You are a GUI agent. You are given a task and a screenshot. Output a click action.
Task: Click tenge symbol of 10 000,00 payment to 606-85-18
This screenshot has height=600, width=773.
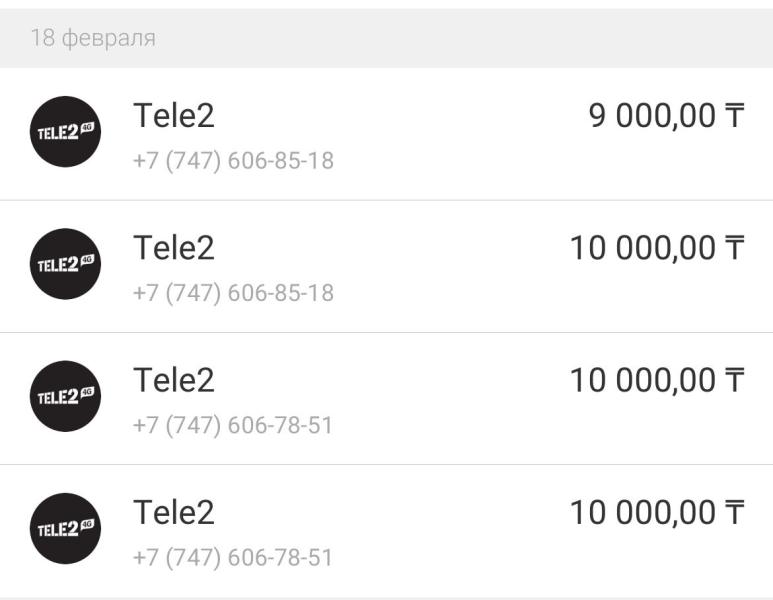click(x=734, y=247)
